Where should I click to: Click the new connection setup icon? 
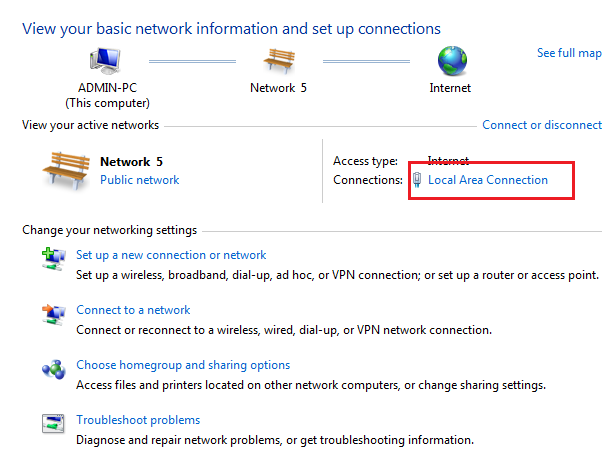pos(53,259)
